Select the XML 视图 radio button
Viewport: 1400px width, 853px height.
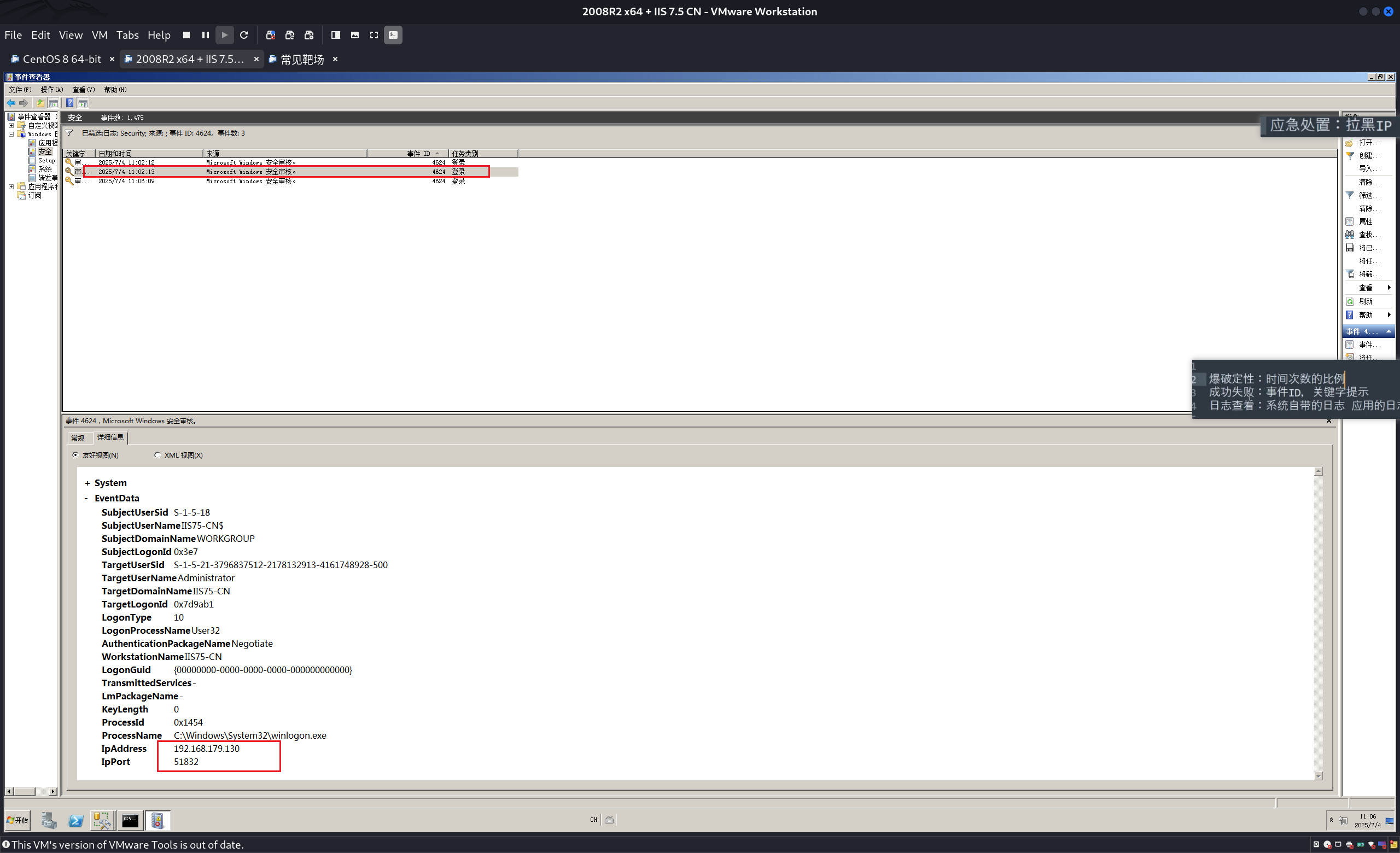(x=157, y=455)
